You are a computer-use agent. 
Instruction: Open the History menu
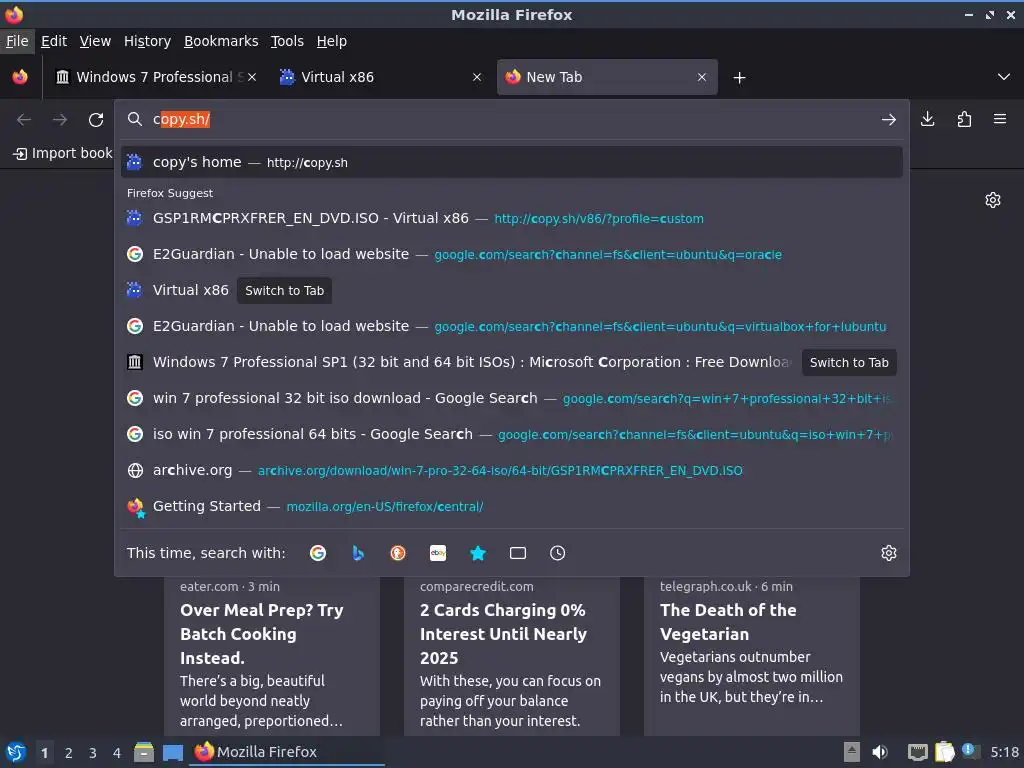(x=148, y=41)
